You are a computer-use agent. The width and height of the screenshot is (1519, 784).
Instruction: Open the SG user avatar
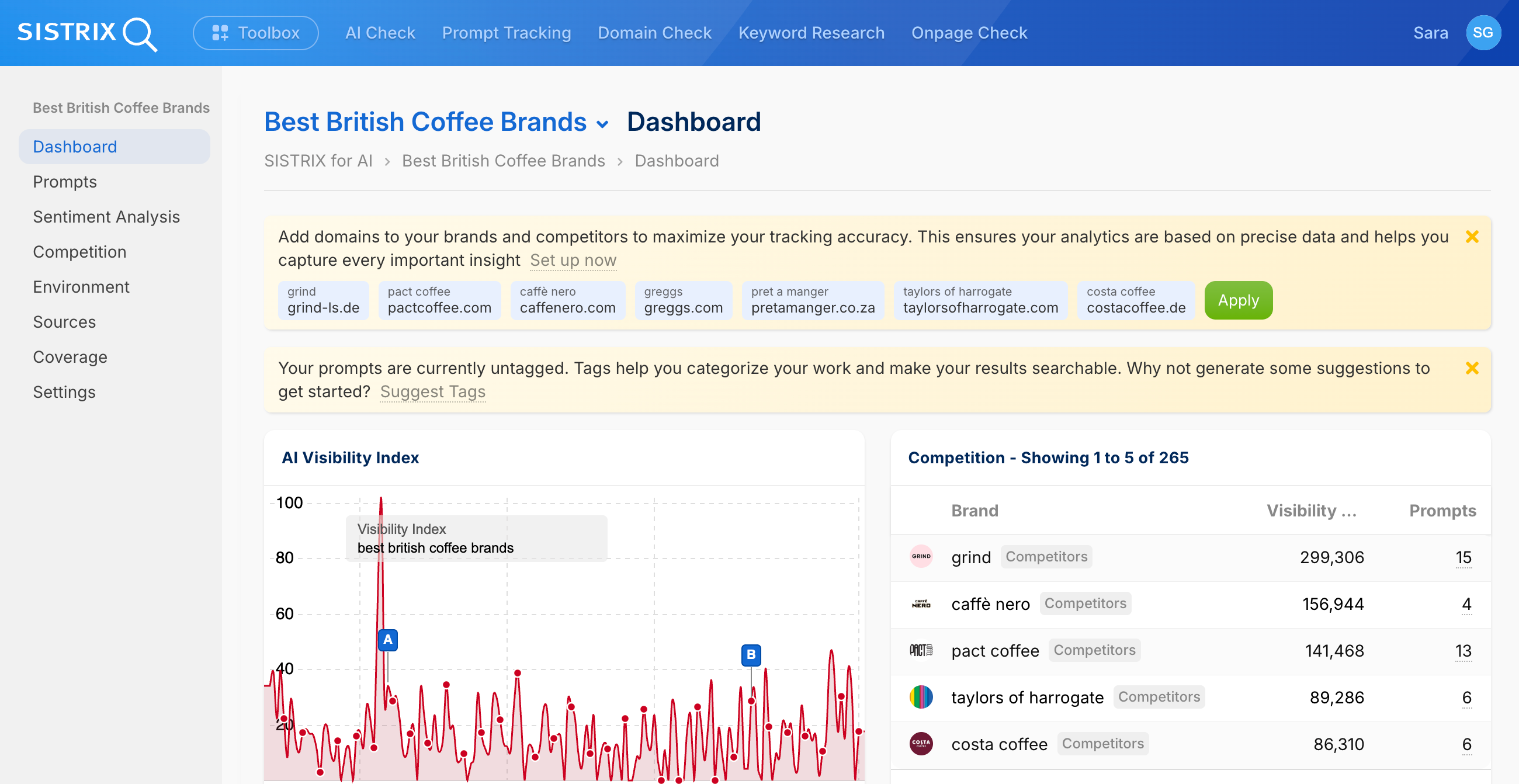point(1483,32)
